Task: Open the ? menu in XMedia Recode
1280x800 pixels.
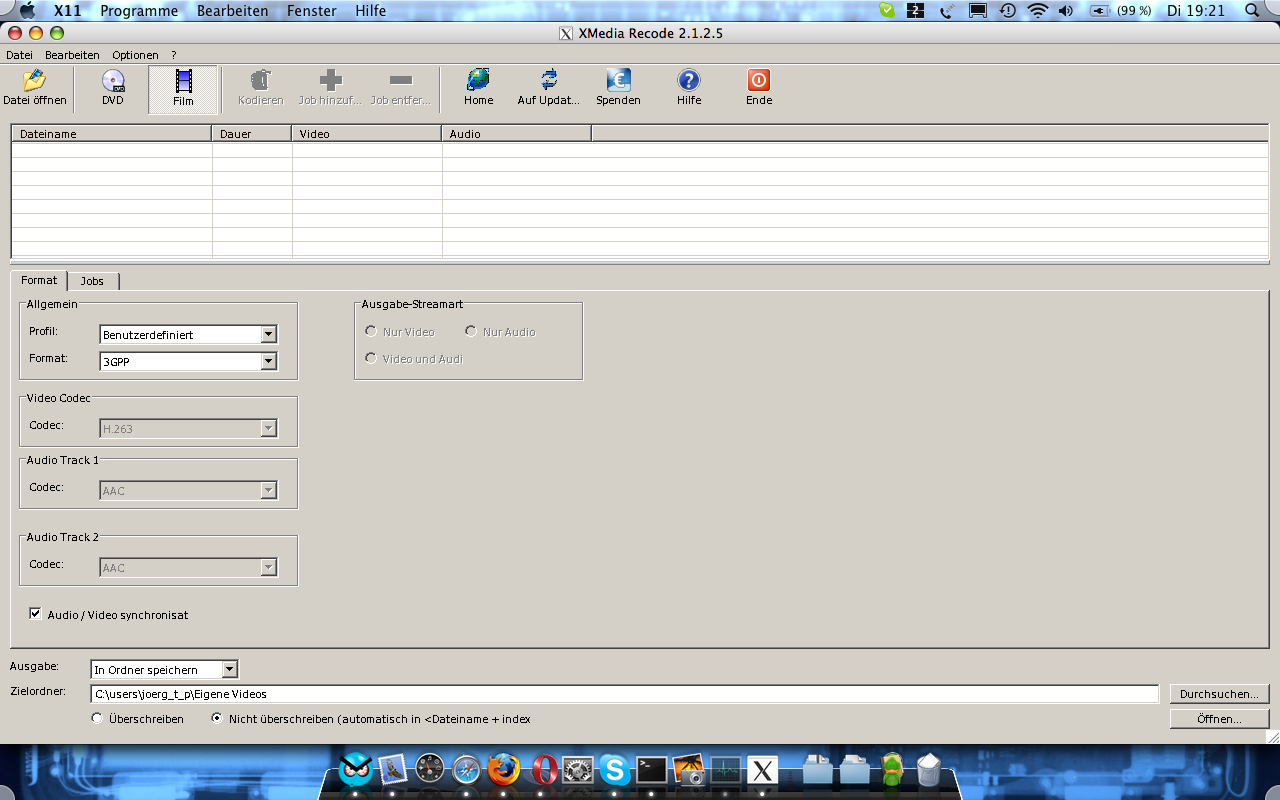Action: (x=173, y=55)
